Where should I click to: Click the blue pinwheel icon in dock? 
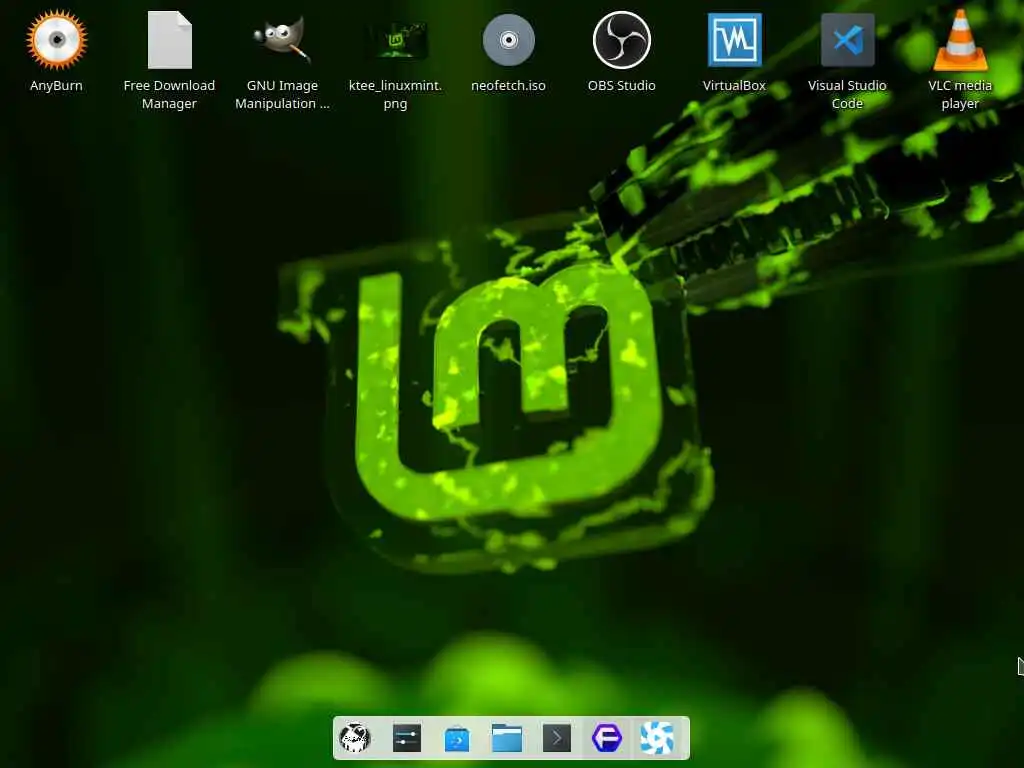(x=657, y=738)
